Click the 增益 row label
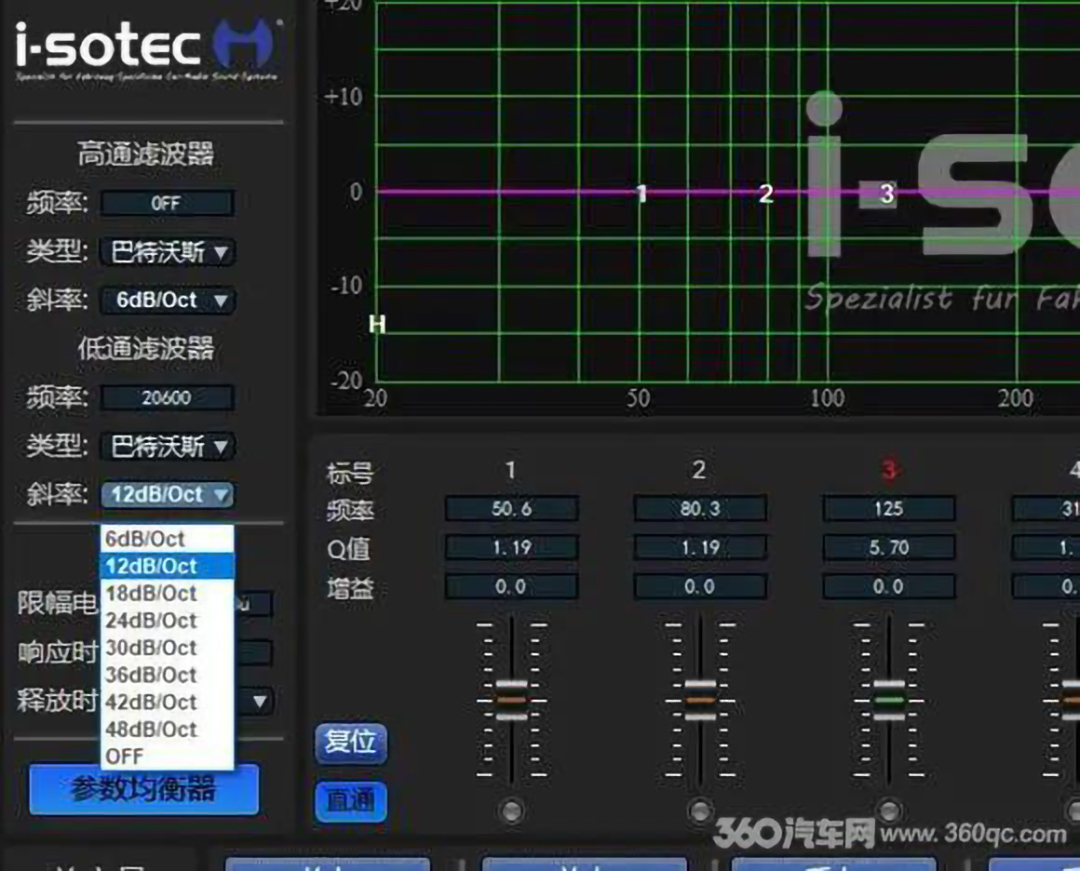The image size is (1080, 871). pyautogui.click(x=350, y=588)
